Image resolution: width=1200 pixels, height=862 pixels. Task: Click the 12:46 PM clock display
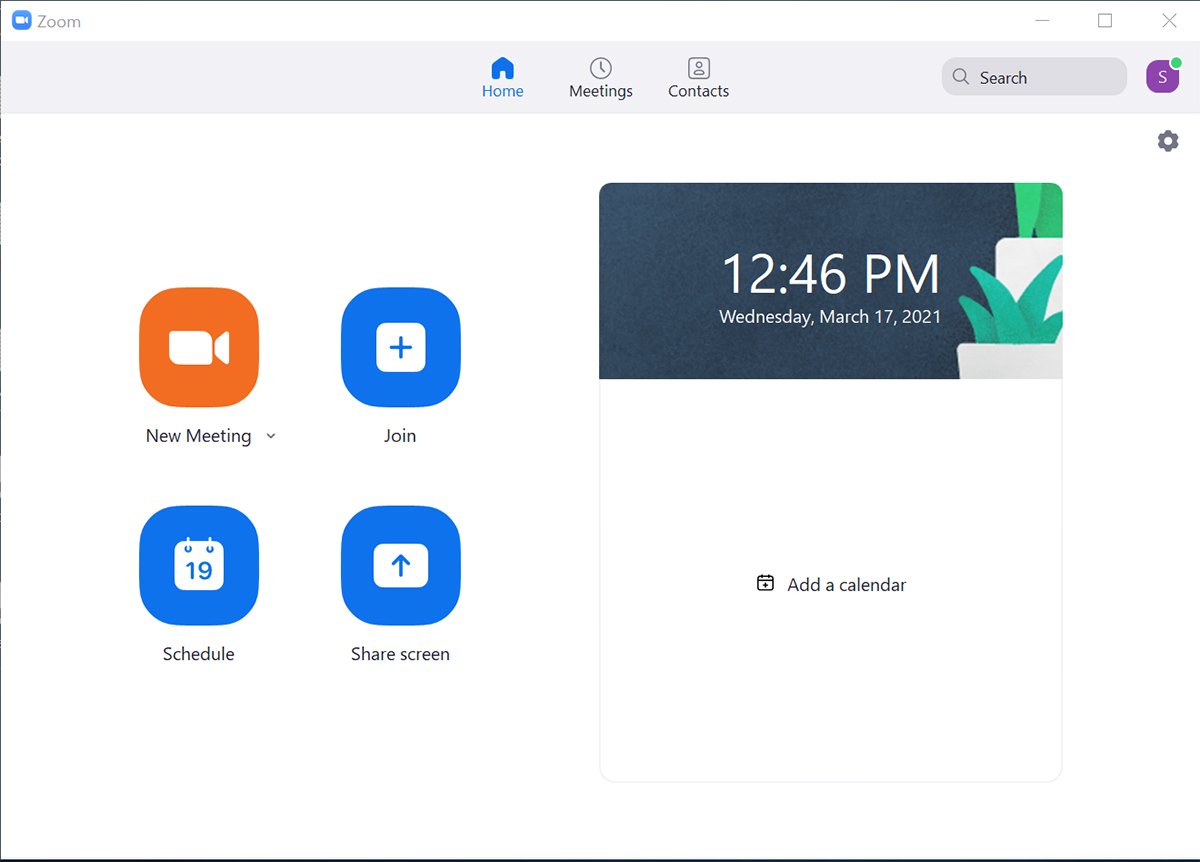coord(830,274)
